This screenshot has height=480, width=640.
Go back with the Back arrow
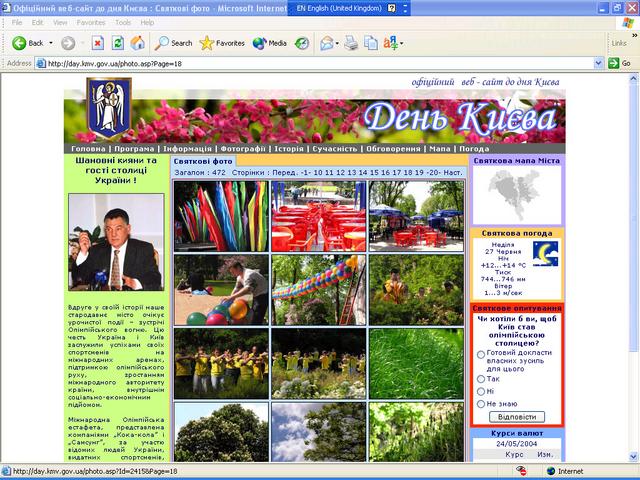[27, 43]
